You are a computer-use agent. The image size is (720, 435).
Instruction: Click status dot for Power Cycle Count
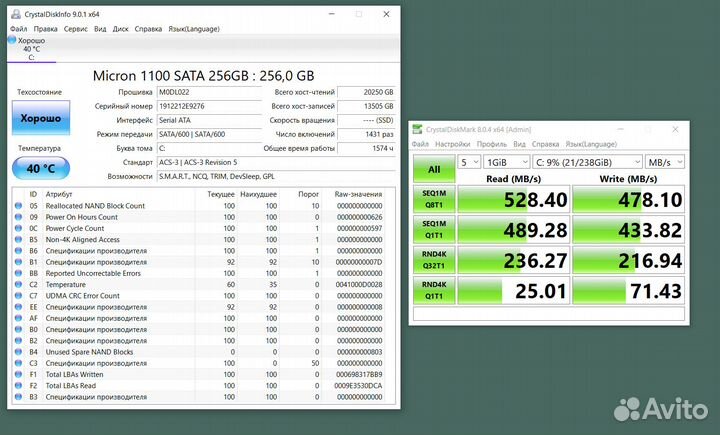click(18, 228)
